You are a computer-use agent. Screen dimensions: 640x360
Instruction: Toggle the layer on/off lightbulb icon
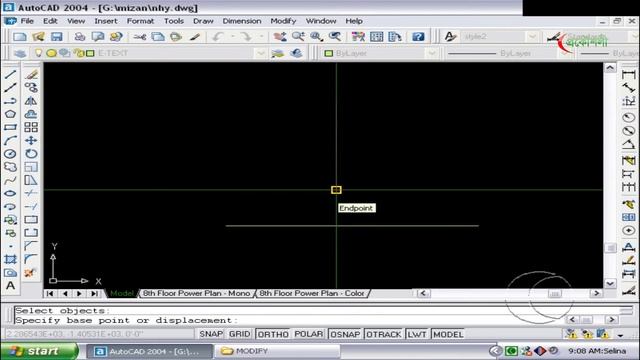(38, 53)
